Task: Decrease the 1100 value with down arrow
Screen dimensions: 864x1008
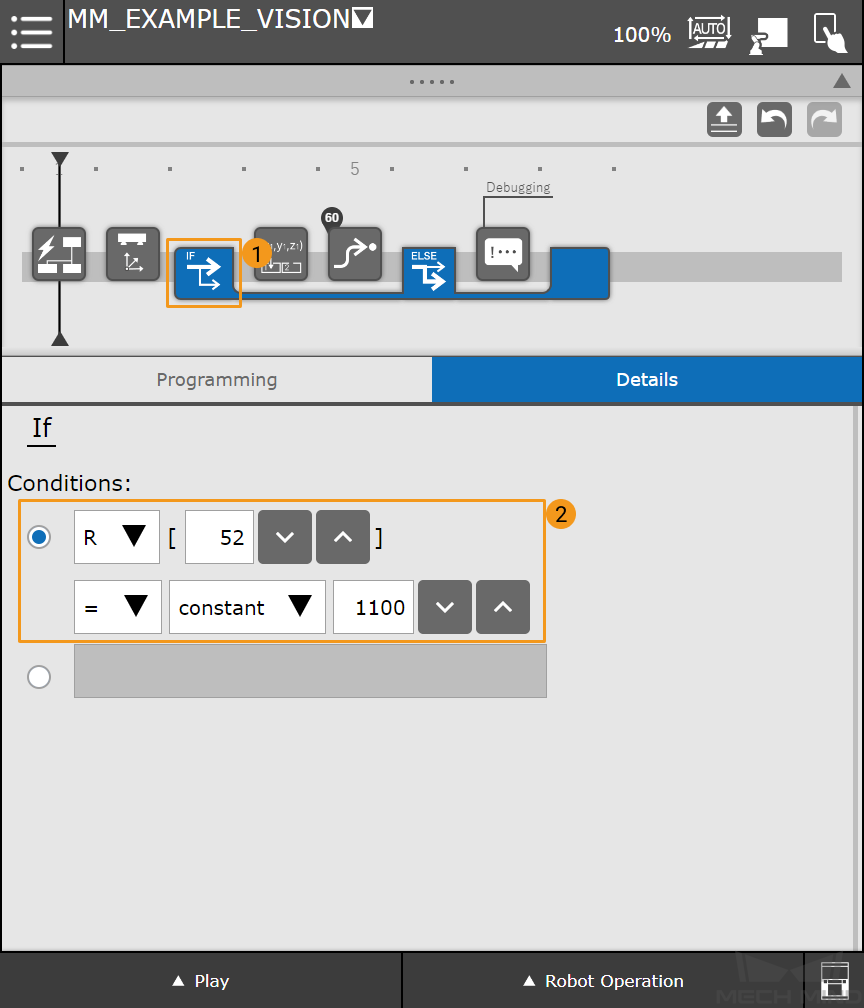Action: pos(445,607)
